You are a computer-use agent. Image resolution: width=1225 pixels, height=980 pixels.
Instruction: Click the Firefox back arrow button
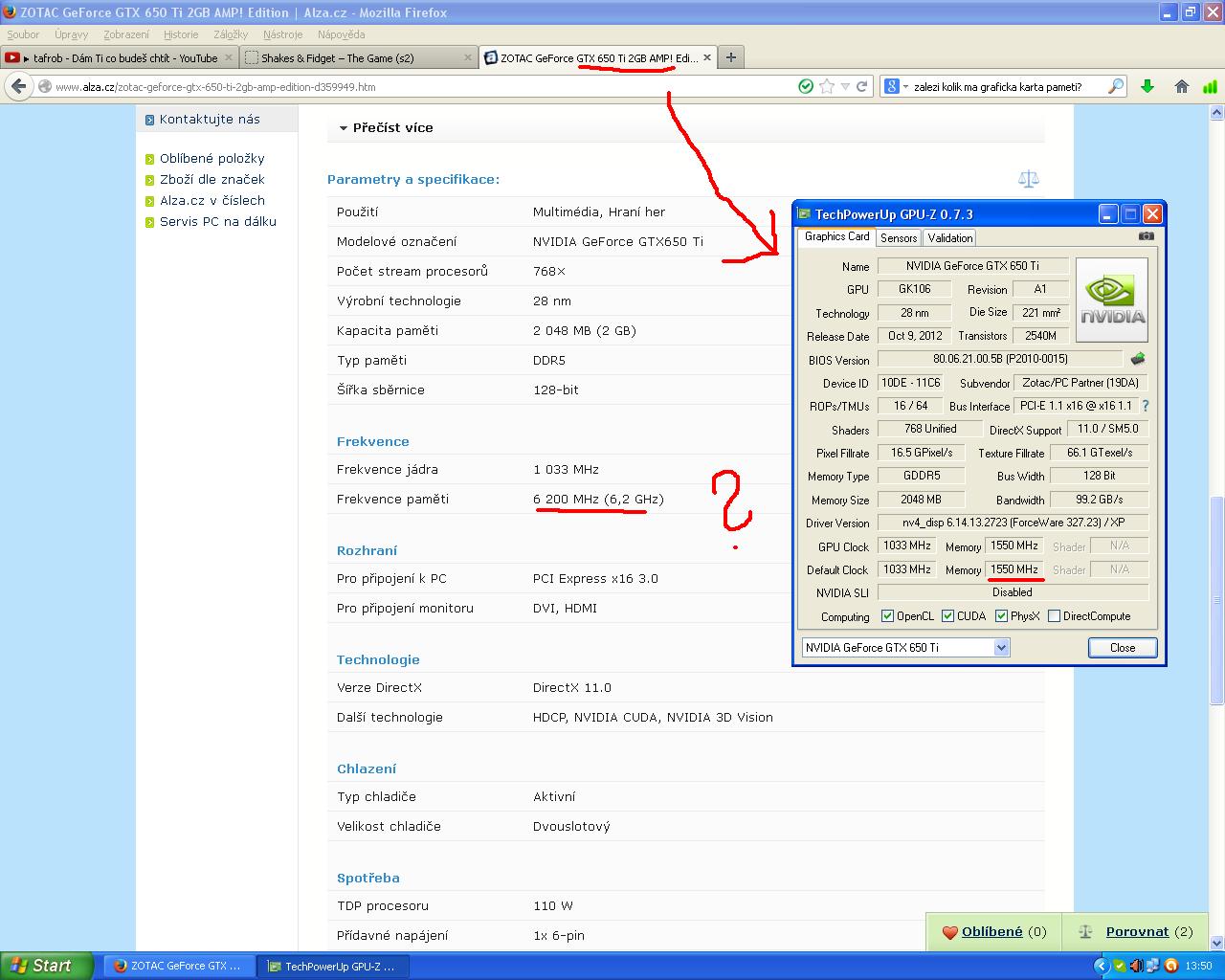click(x=18, y=86)
